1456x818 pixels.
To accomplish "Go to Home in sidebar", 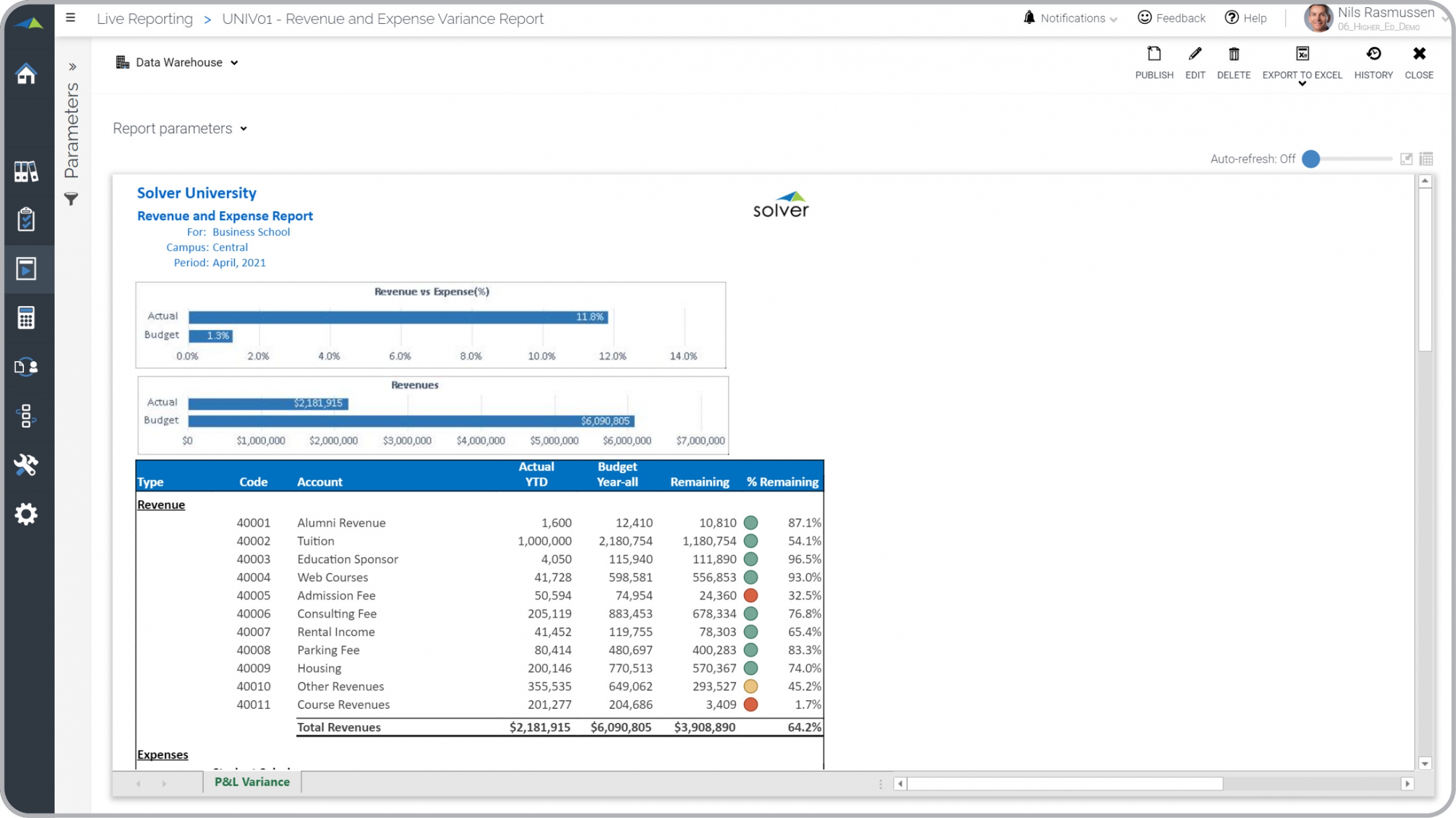I will (26, 73).
